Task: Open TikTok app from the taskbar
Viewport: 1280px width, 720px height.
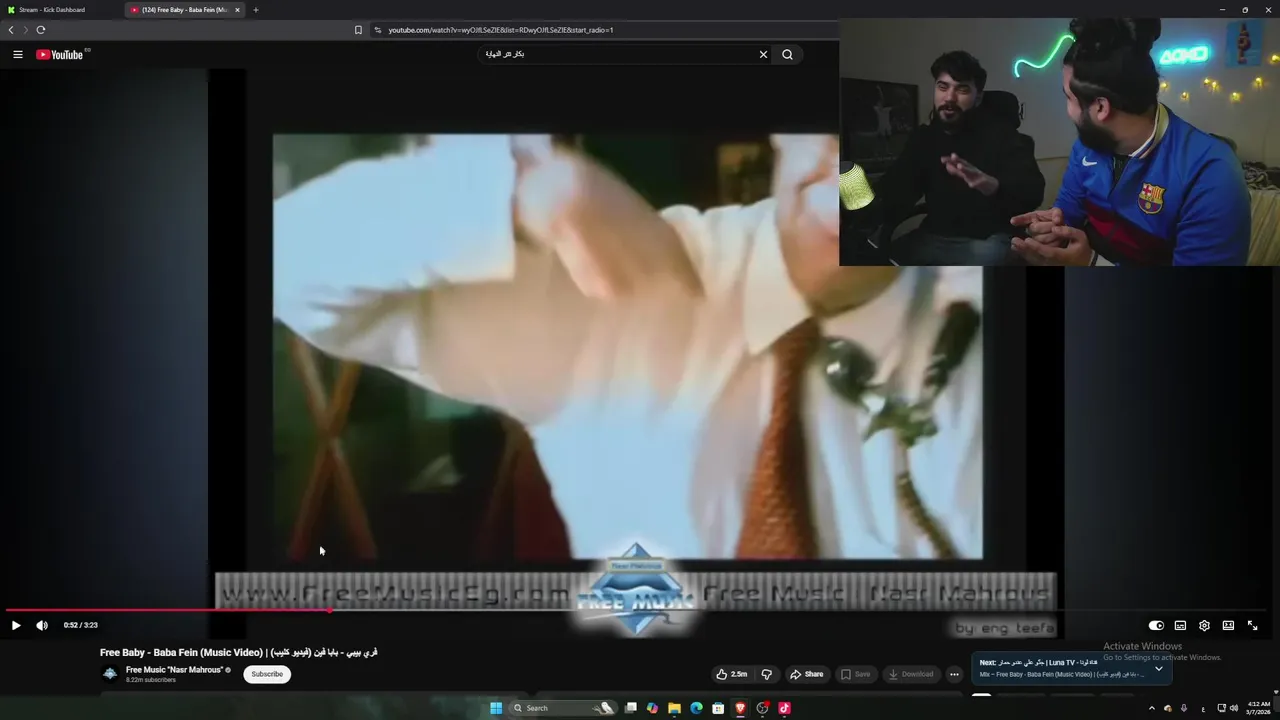Action: point(784,708)
